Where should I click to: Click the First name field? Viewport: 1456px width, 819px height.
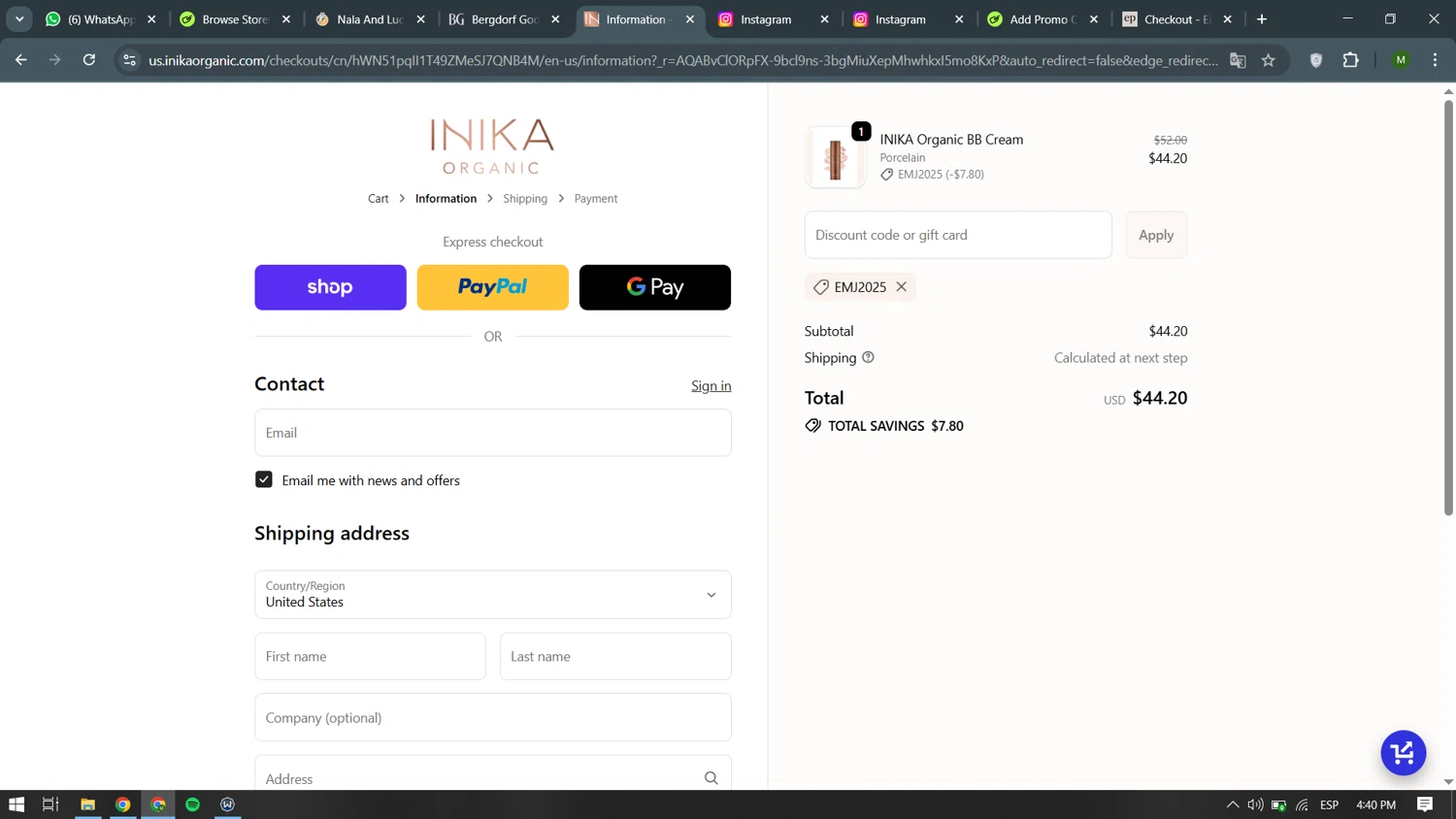(370, 656)
